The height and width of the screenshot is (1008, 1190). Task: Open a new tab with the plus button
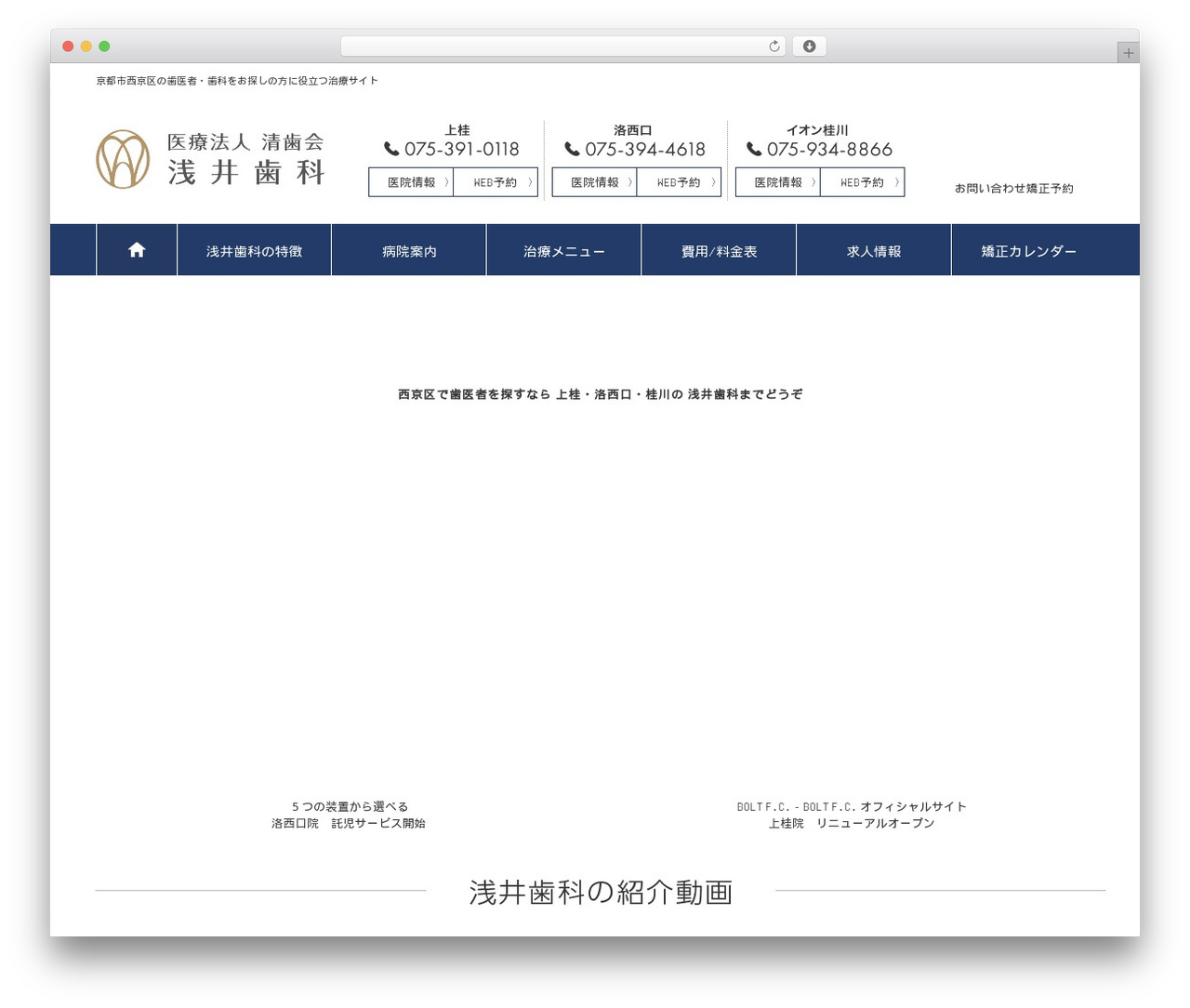(1128, 53)
